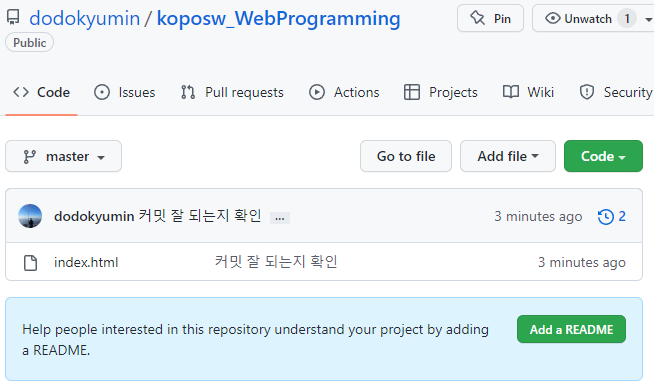Expand the Add file dropdown
This screenshot has width=654, height=388.
pos(508,156)
